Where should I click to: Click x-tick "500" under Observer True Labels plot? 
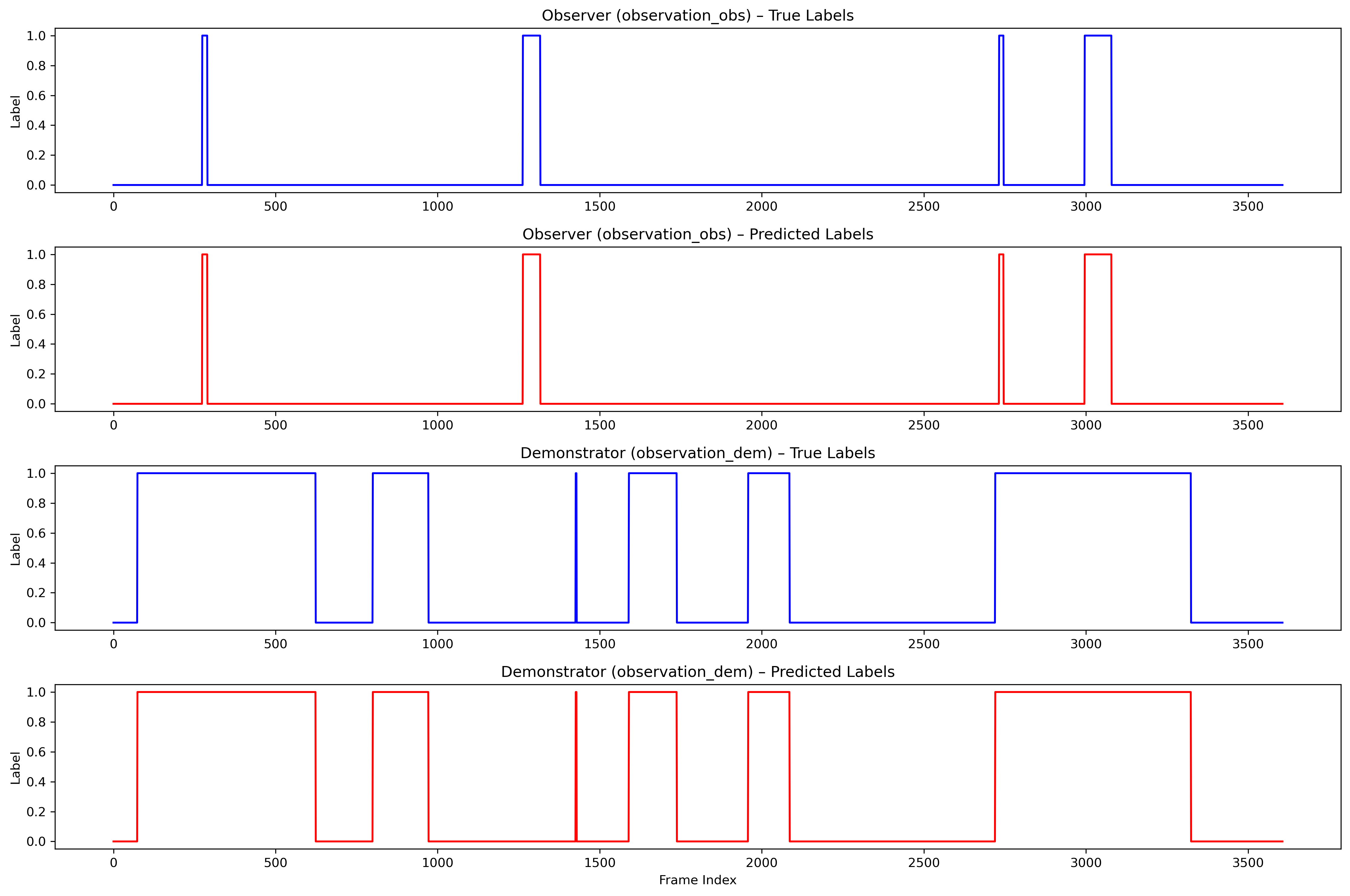275,206
